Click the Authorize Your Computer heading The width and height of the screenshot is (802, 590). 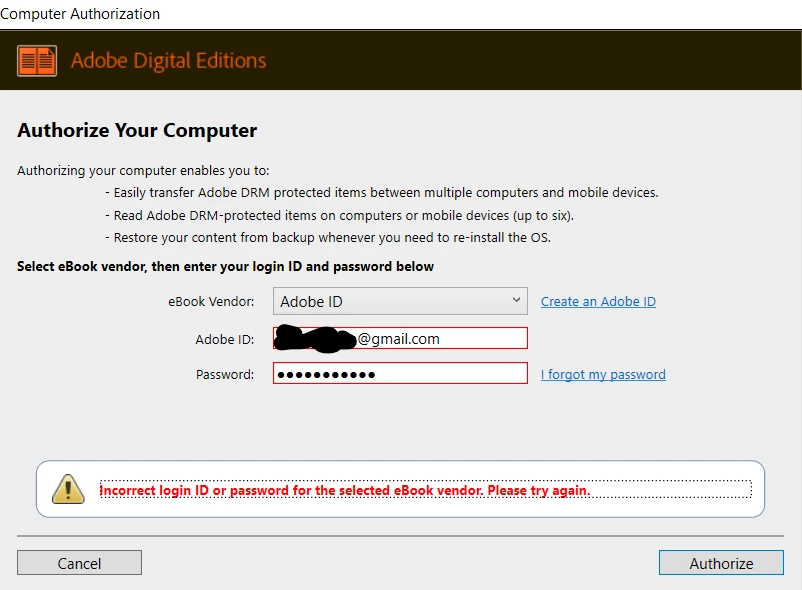137,130
